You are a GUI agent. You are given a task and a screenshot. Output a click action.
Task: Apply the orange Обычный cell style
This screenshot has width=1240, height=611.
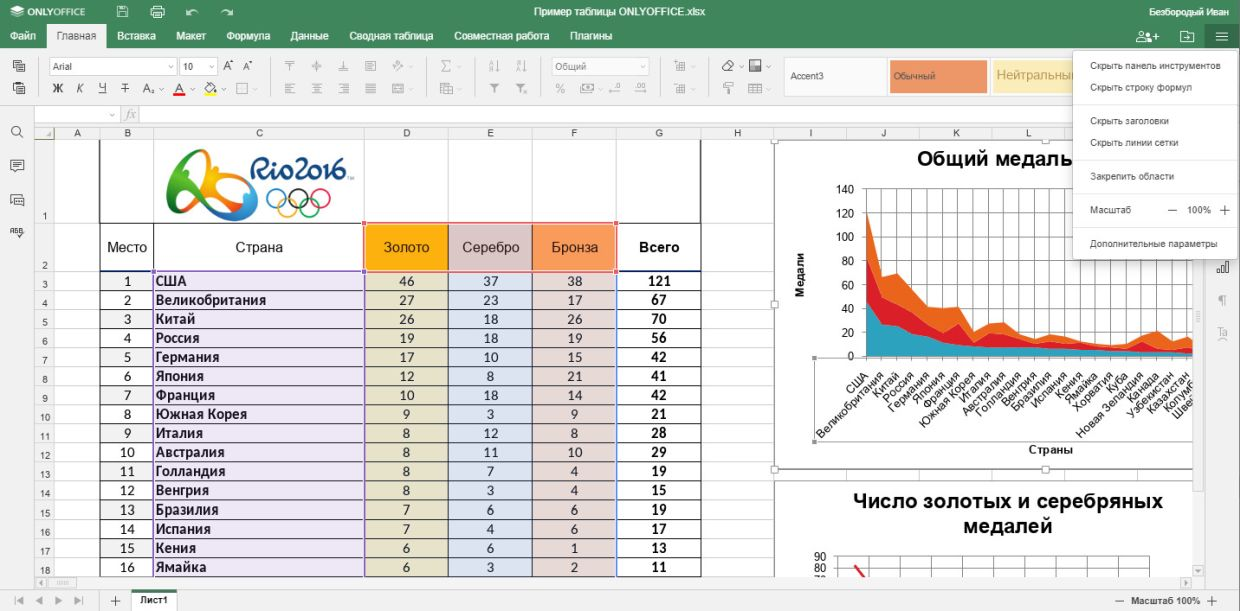(x=938, y=76)
